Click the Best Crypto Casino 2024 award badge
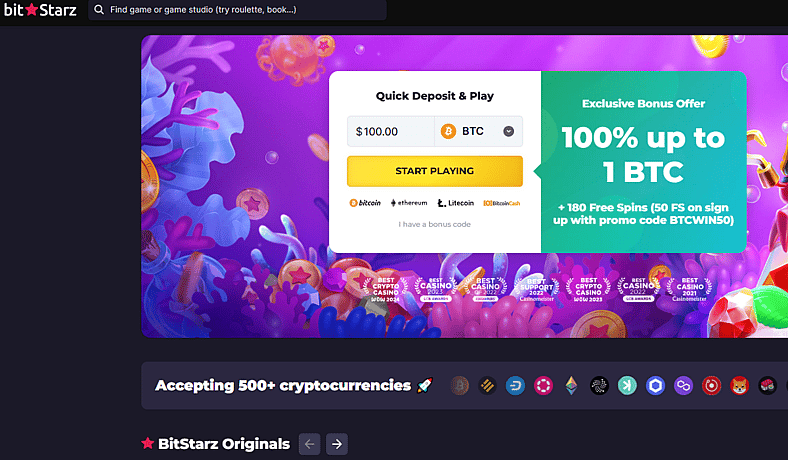This screenshot has height=460, width=788. click(x=385, y=289)
